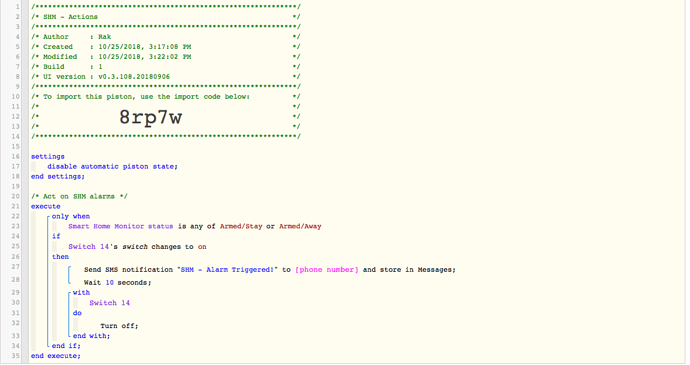Select 'disable automatic piston state;' statement

coord(112,166)
